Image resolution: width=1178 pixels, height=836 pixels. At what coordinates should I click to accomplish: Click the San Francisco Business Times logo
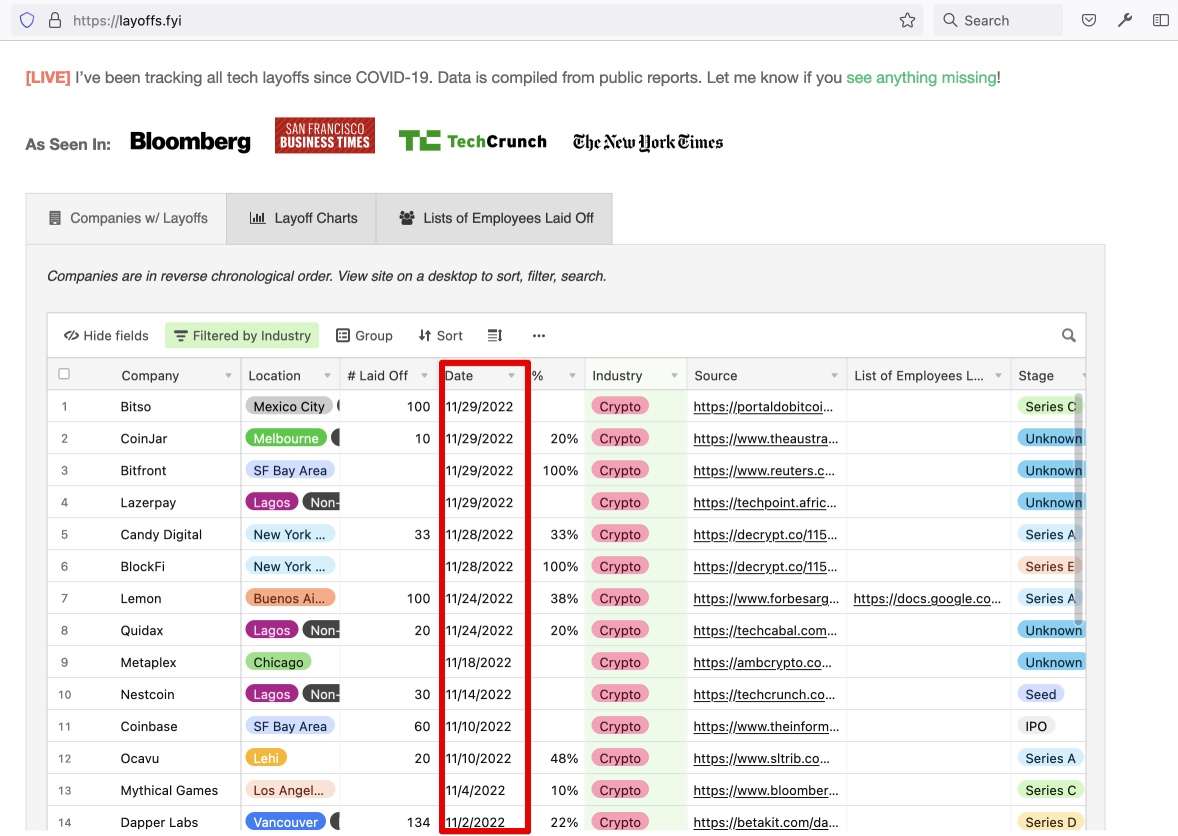[325, 135]
